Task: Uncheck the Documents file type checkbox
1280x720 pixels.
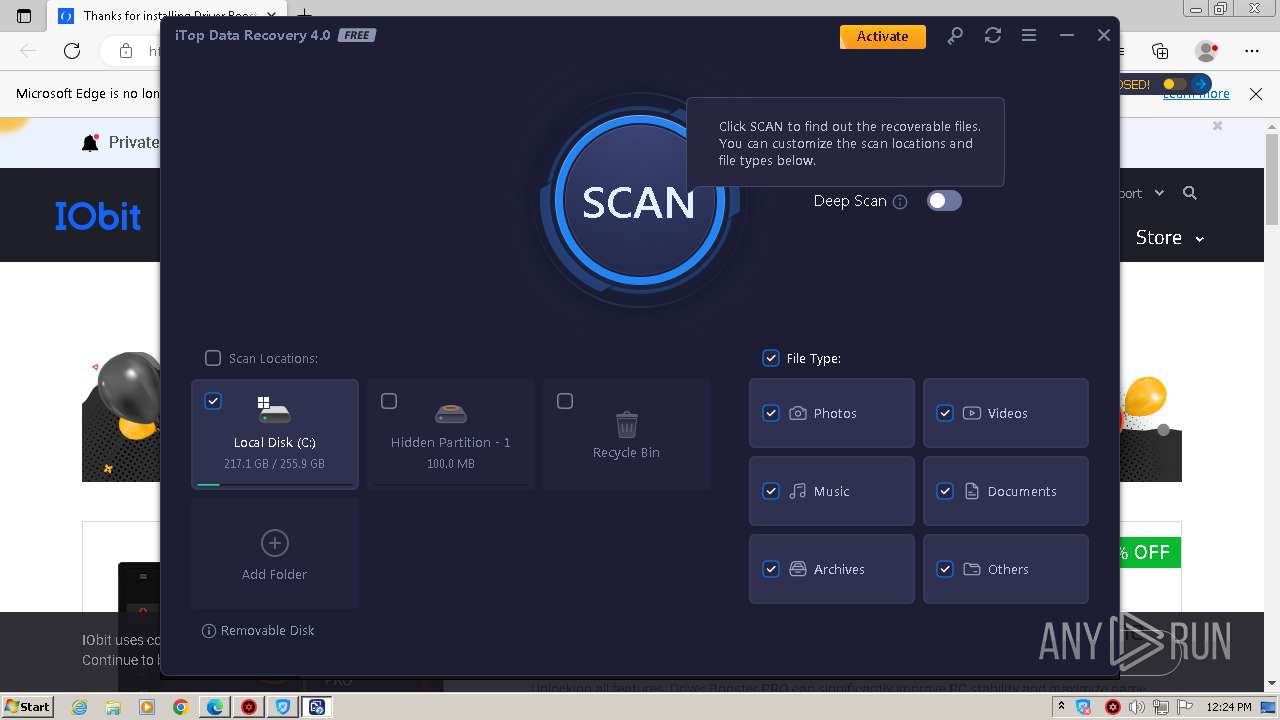Action: (945, 491)
